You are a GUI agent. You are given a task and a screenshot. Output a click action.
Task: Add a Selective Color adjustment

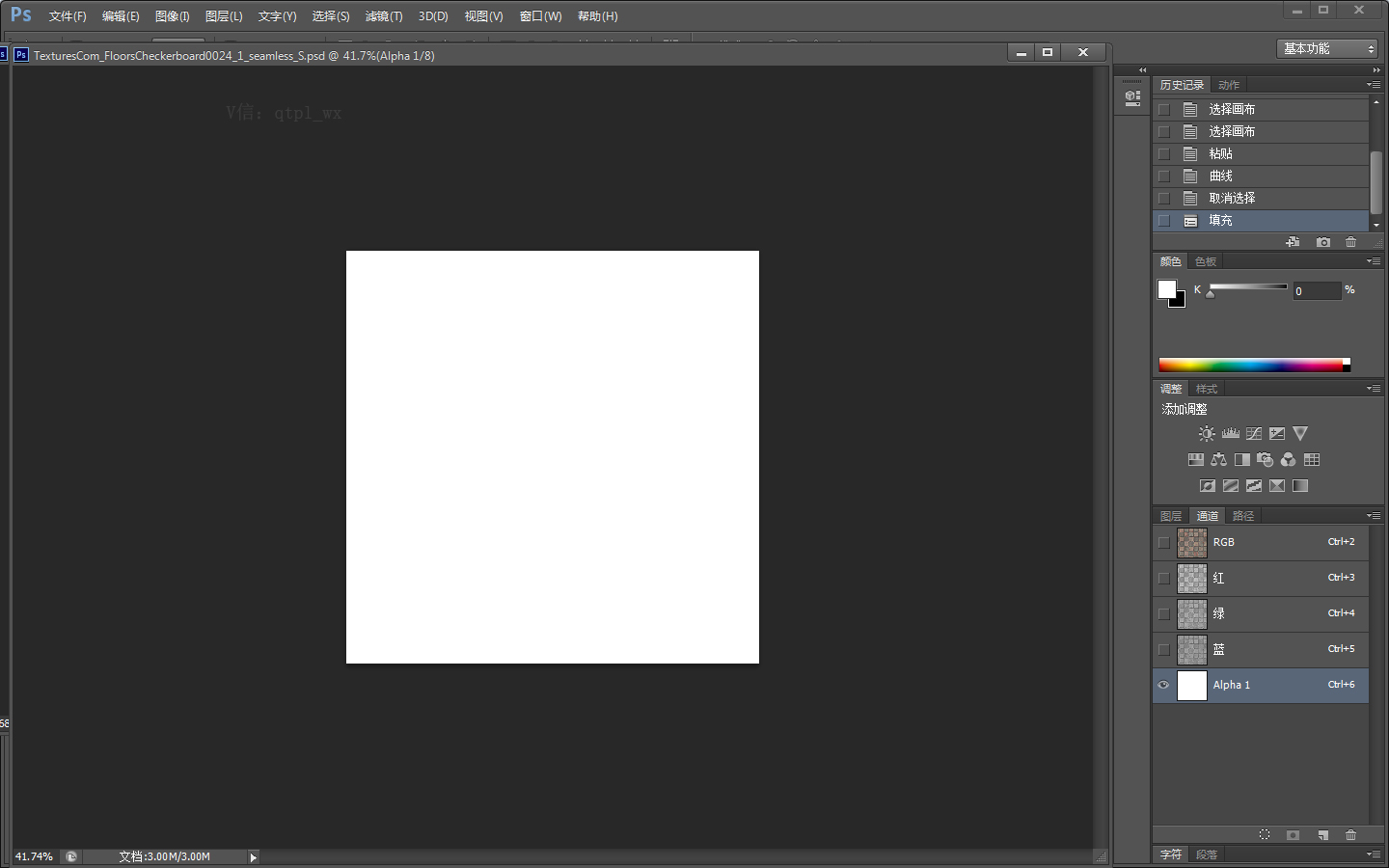click(1277, 486)
